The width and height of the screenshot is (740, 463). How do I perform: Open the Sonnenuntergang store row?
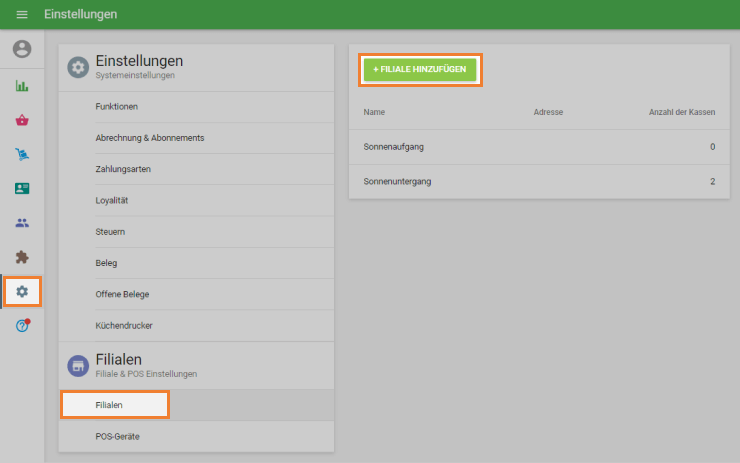(x=538, y=181)
